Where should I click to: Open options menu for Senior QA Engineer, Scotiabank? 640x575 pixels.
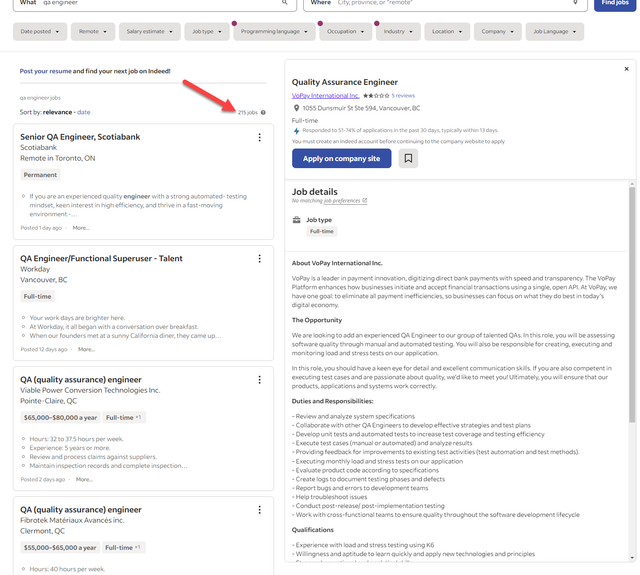(260, 138)
